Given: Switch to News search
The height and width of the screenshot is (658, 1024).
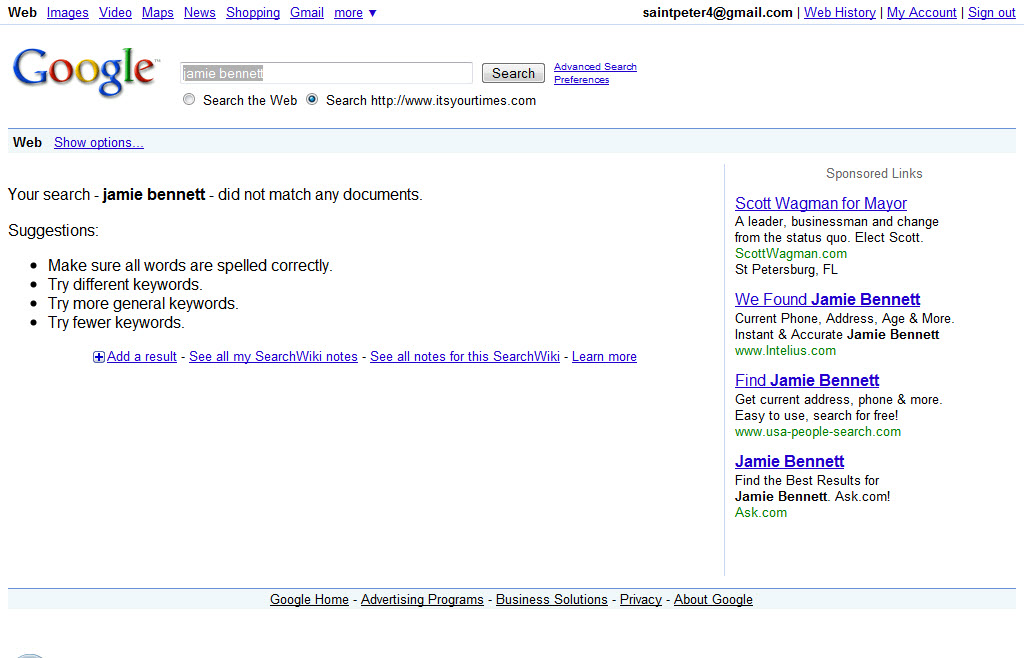Looking at the screenshot, I should 199,12.
